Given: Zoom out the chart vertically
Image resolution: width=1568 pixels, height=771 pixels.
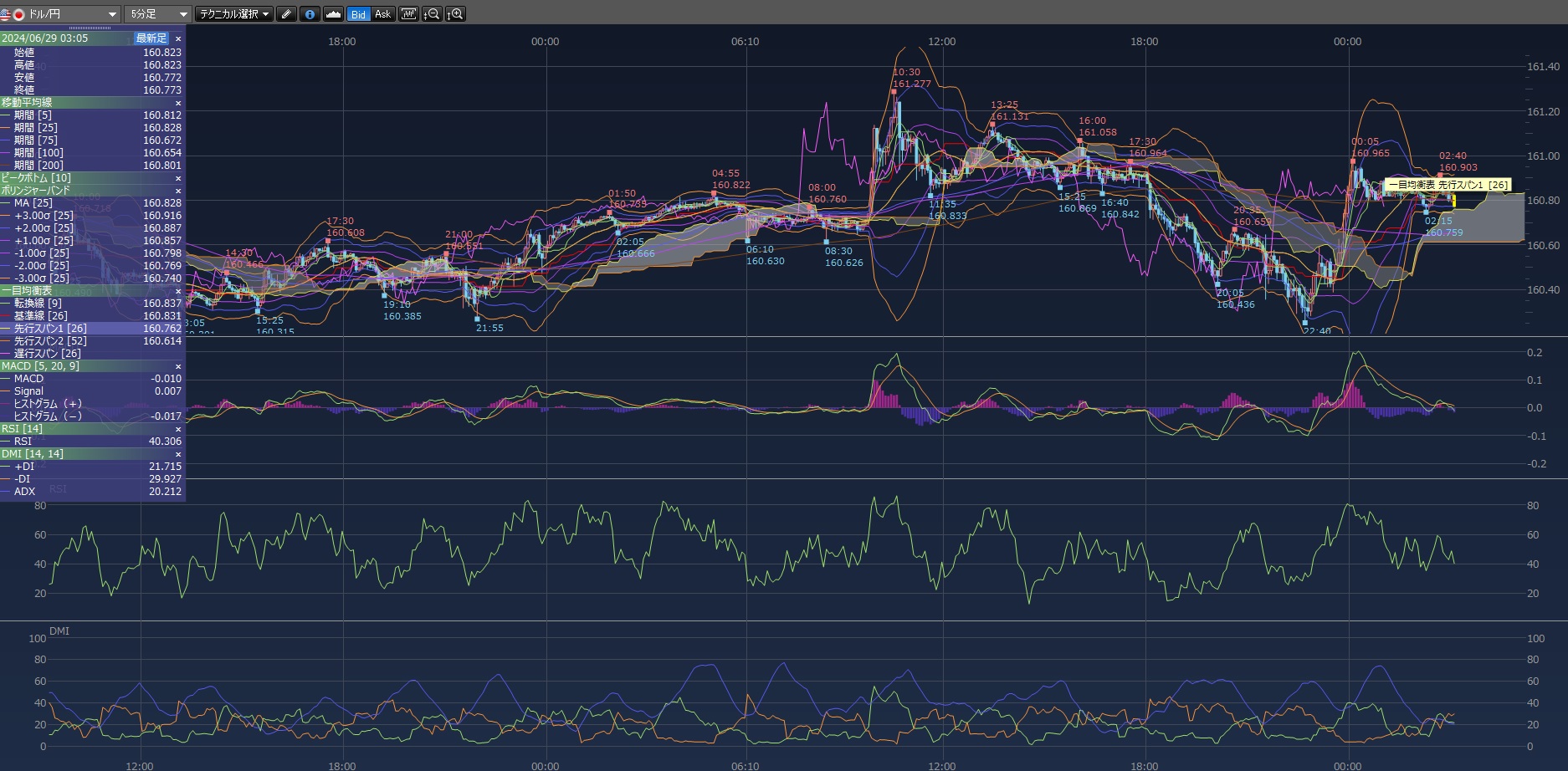Looking at the screenshot, I should pos(432,14).
